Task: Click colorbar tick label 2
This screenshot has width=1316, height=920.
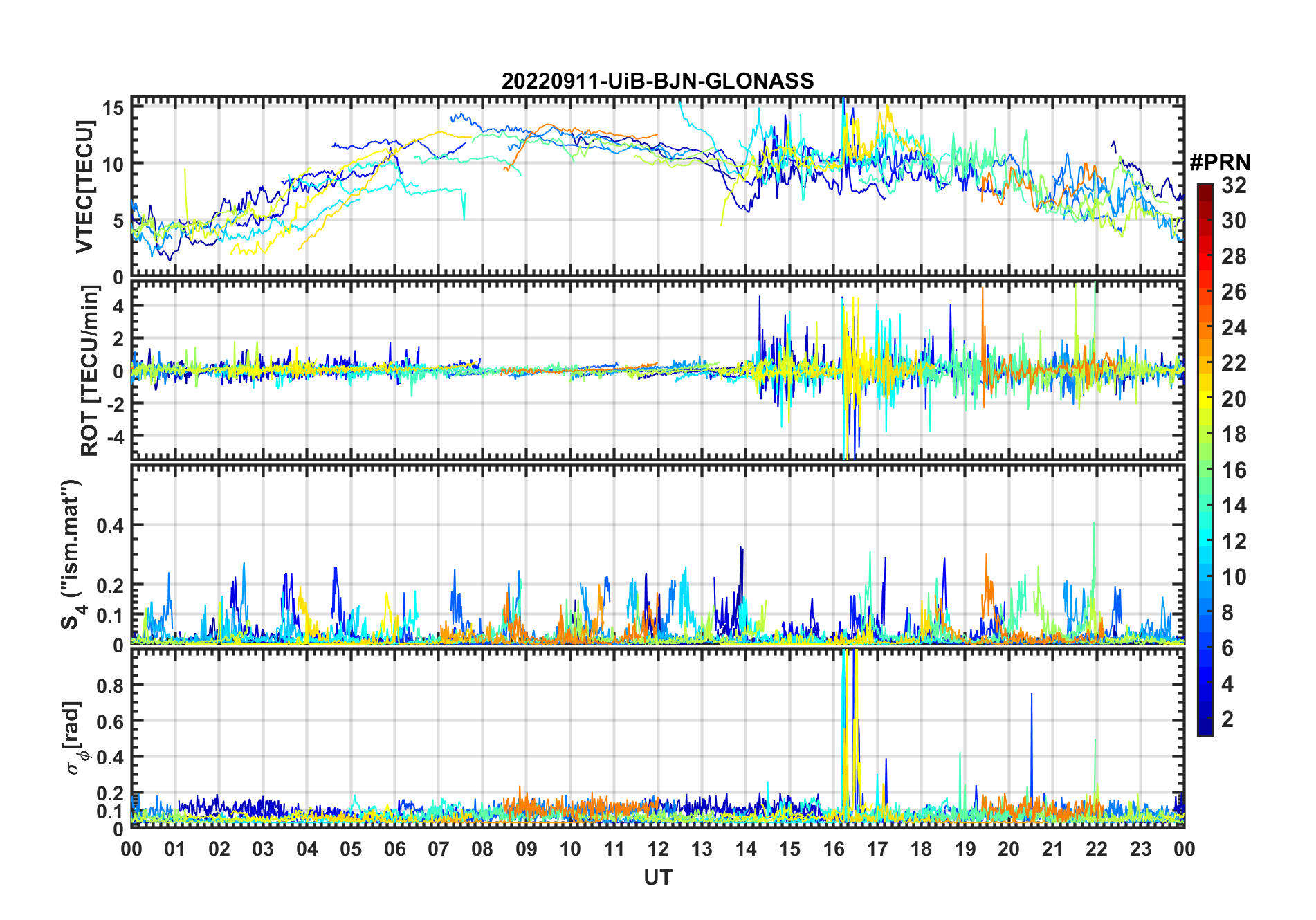Action: coord(1227,719)
